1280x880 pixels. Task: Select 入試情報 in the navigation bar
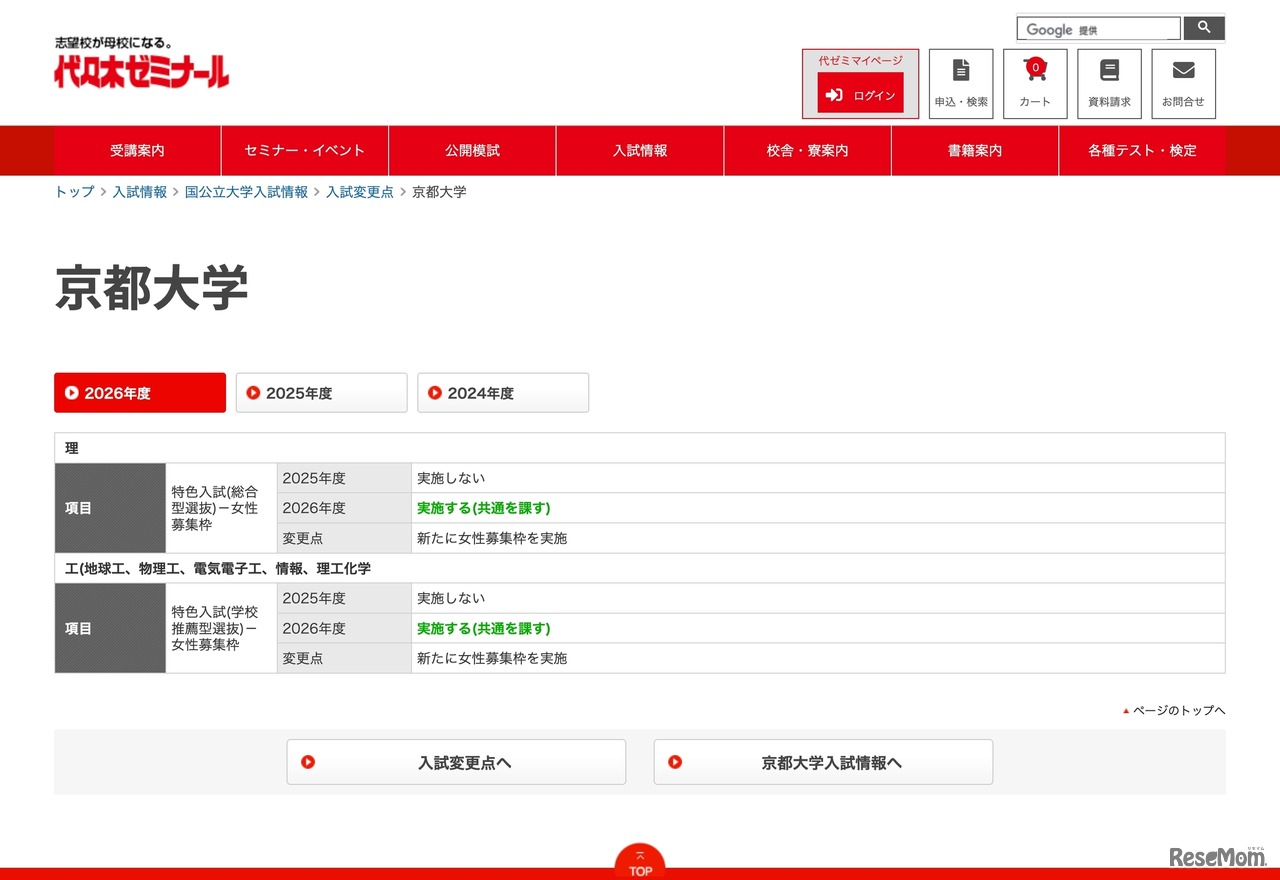[x=640, y=151]
